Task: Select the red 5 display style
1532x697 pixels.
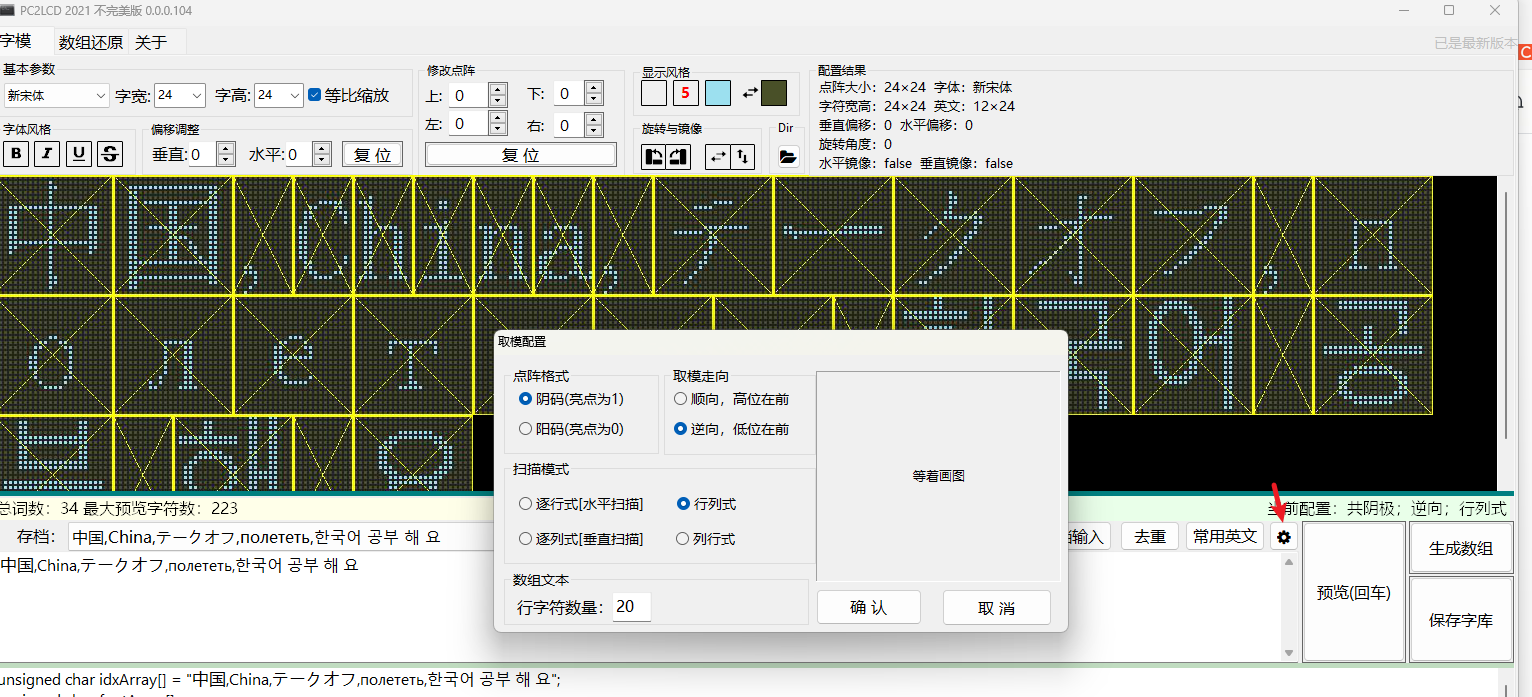Action: tap(685, 93)
